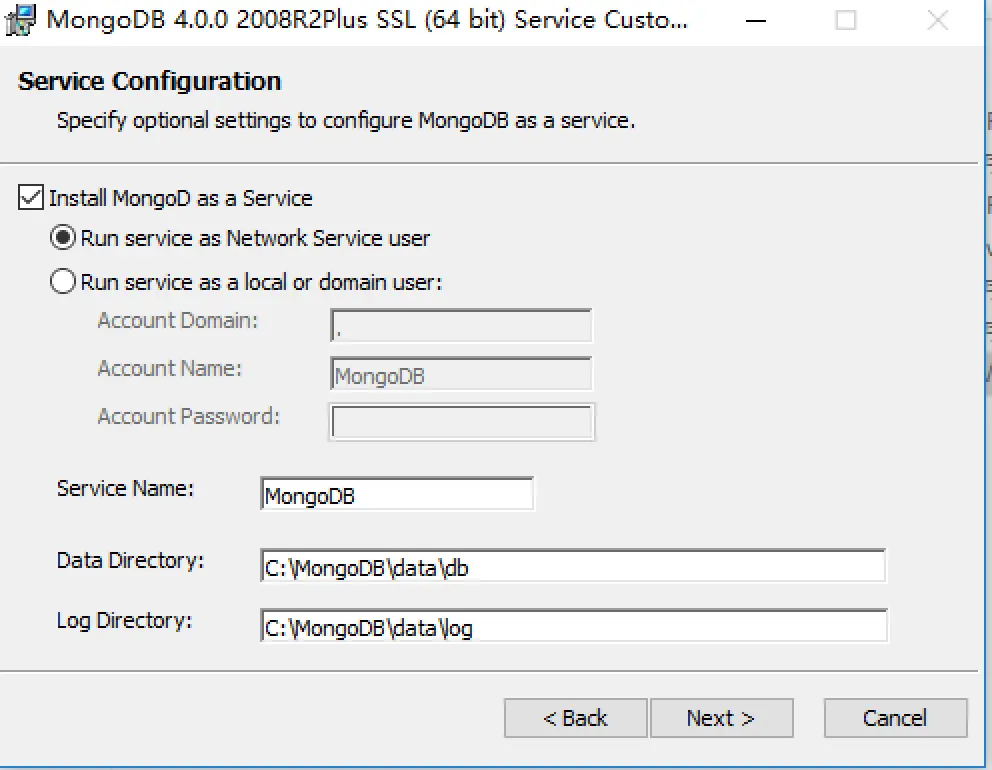Click the Account Name field
This screenshot has height=770, width=992.
[461, 374]
